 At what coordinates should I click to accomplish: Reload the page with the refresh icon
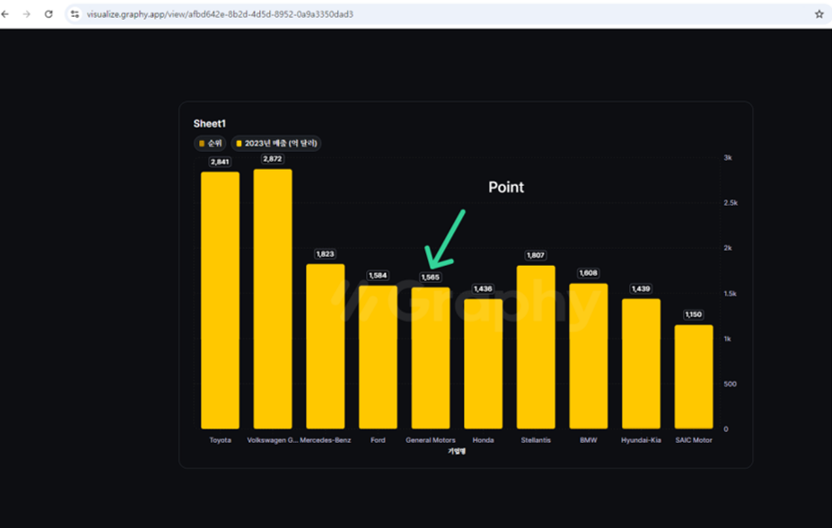point(48,14)
